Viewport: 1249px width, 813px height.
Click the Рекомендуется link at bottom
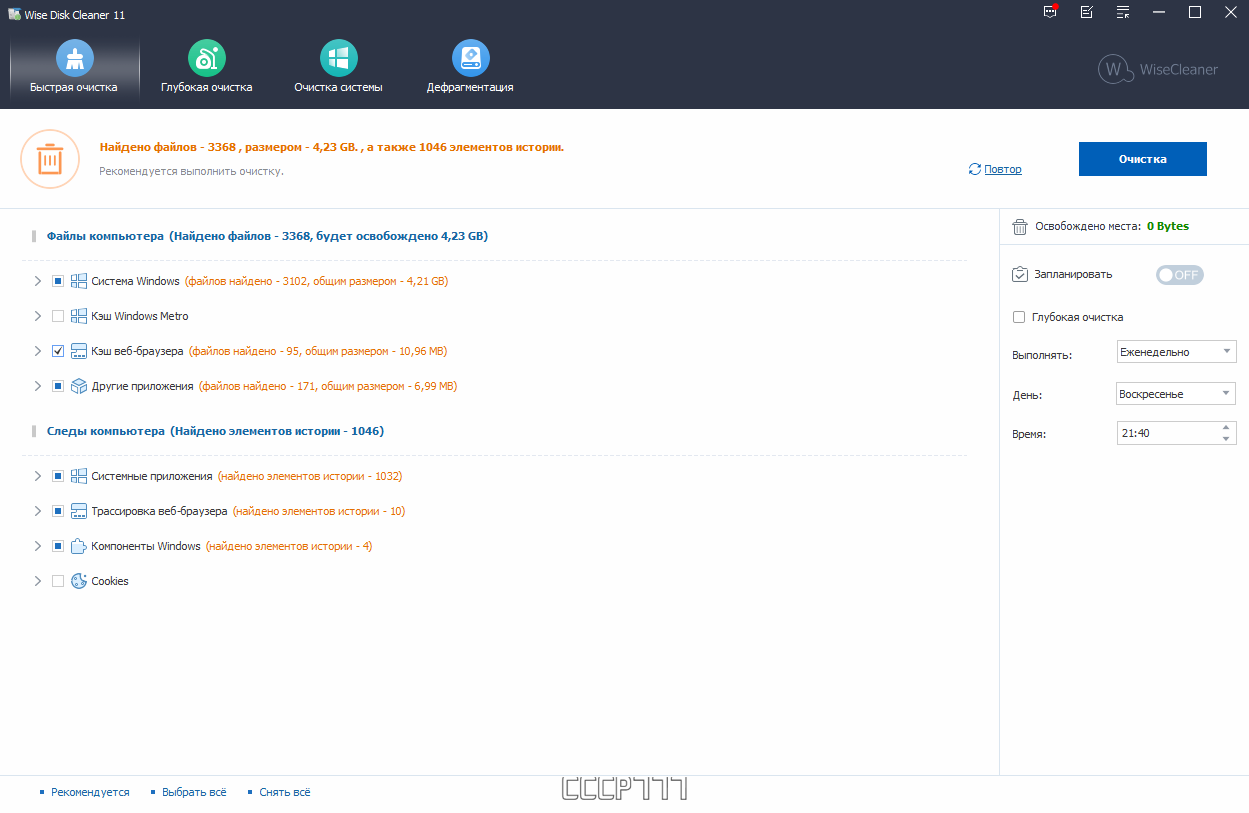click(90, 792)
